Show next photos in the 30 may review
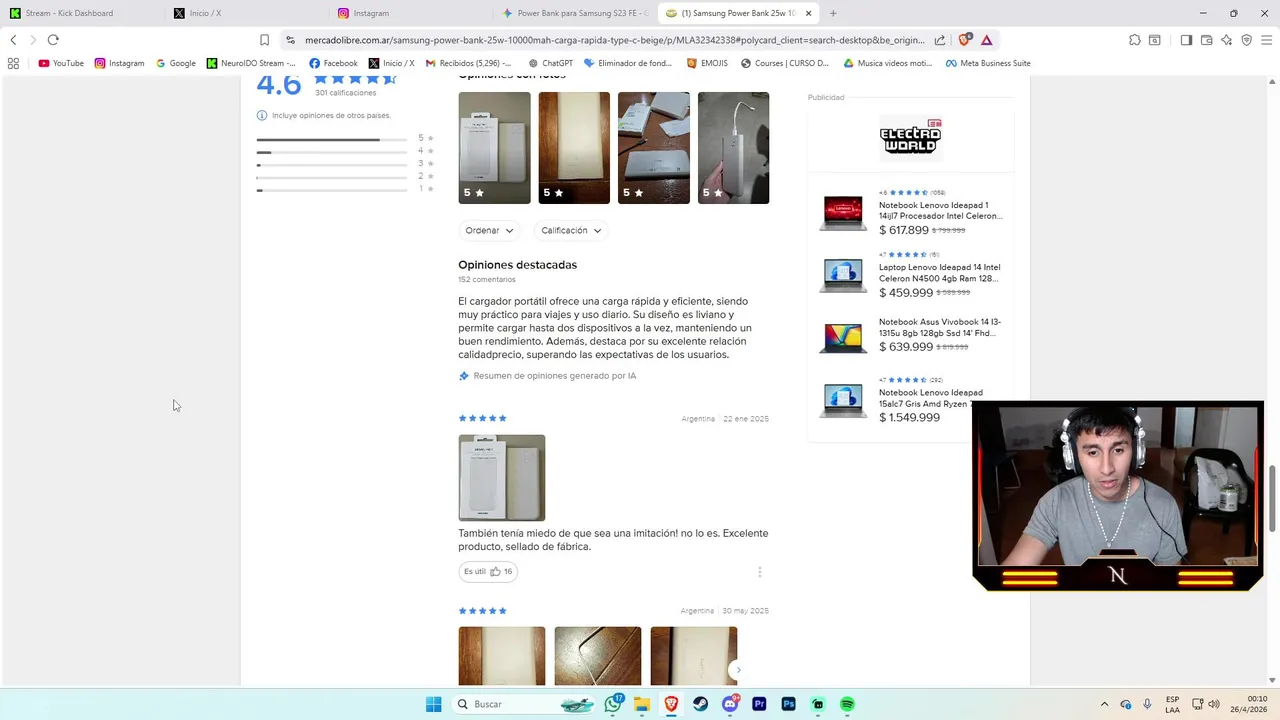Image resolution: width=1280 pixels, height=720 pixels. [738, 670]
